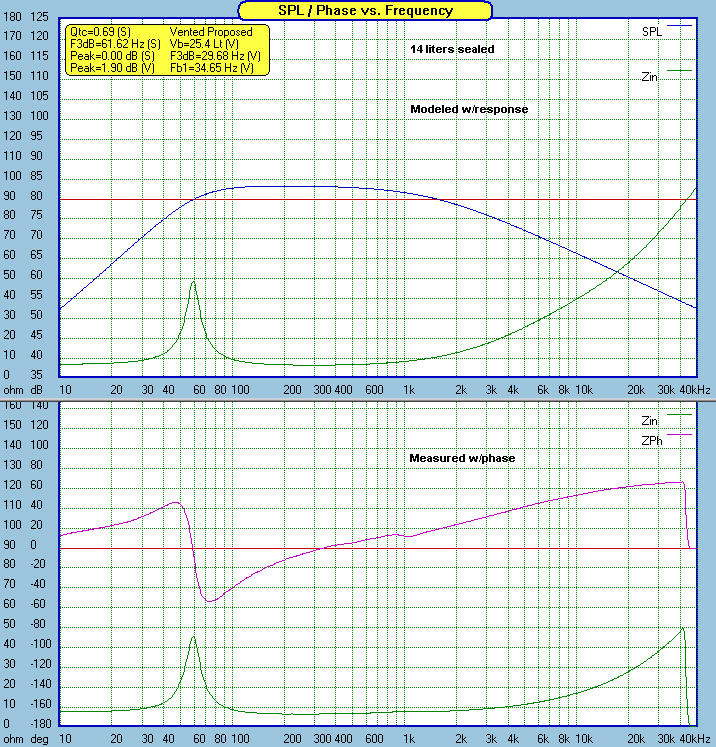Click the magenta ZPh legend line sample
The image size is (716, 747).
(680, 435)
